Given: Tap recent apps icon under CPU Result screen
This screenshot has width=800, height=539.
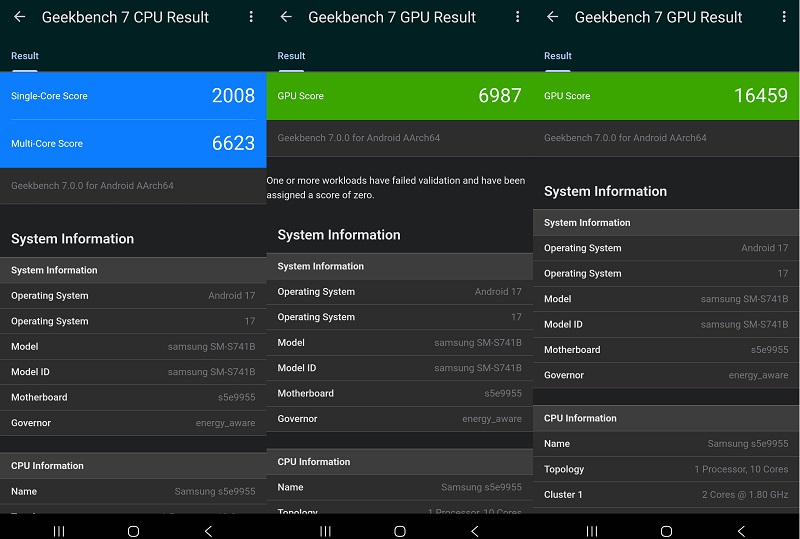Looking at the screenshot, I should pyautogui.click(x=59, y=531).
